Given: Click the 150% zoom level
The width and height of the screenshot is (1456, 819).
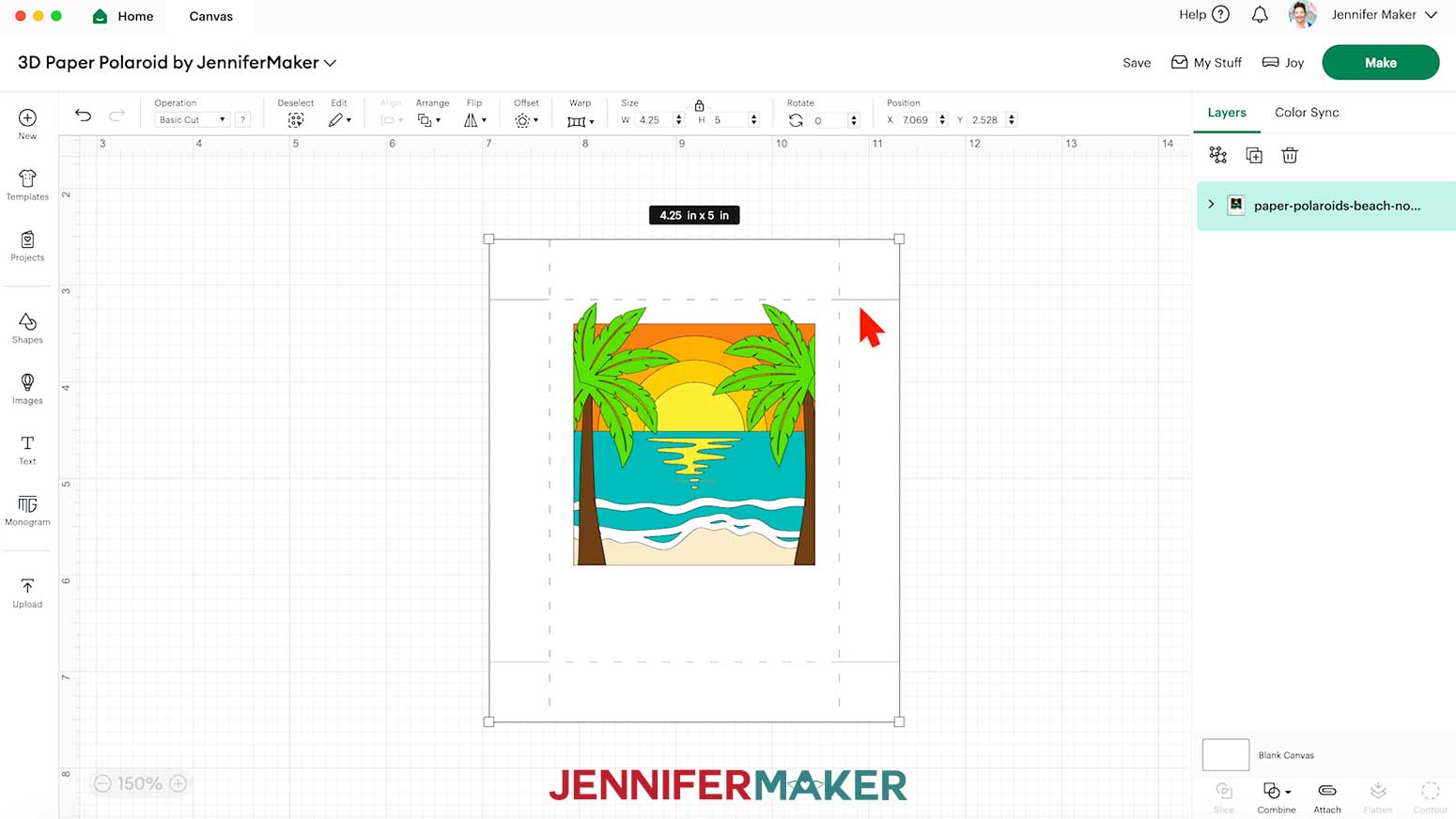Looking at the screenshot, I should click(140, 783).
